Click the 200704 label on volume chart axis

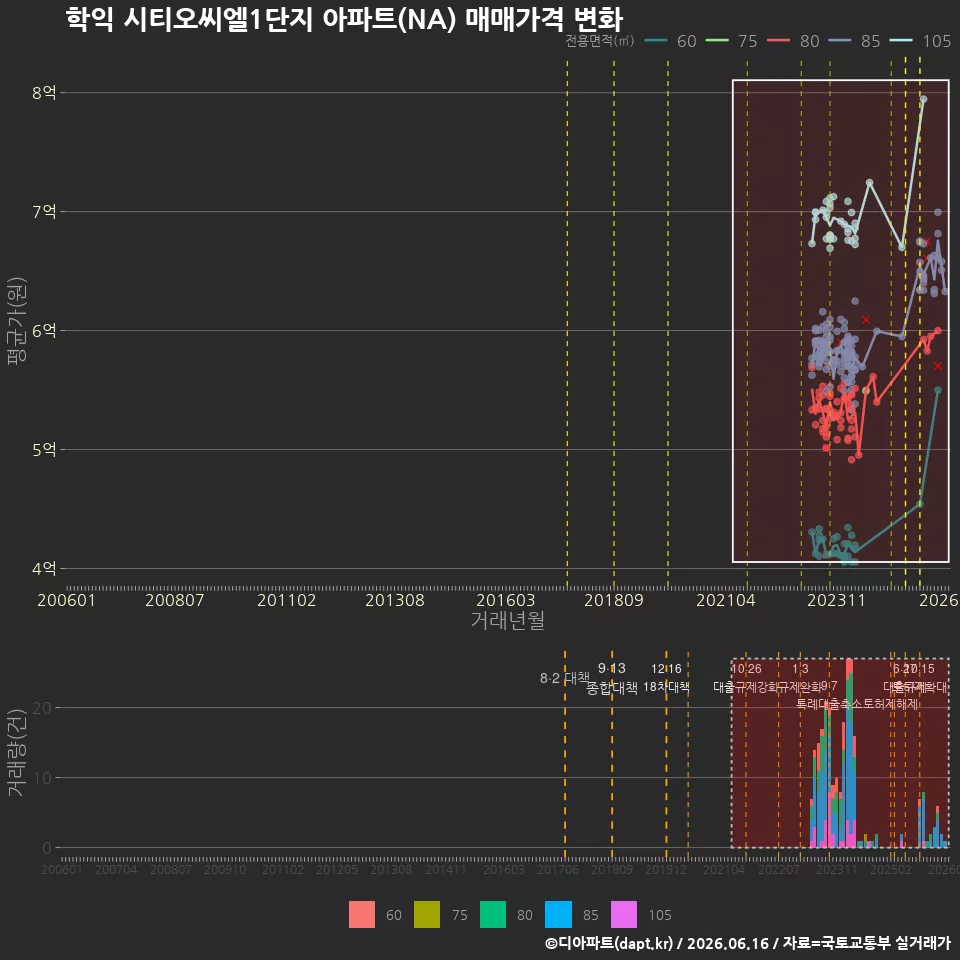click(x=116, y=869)
